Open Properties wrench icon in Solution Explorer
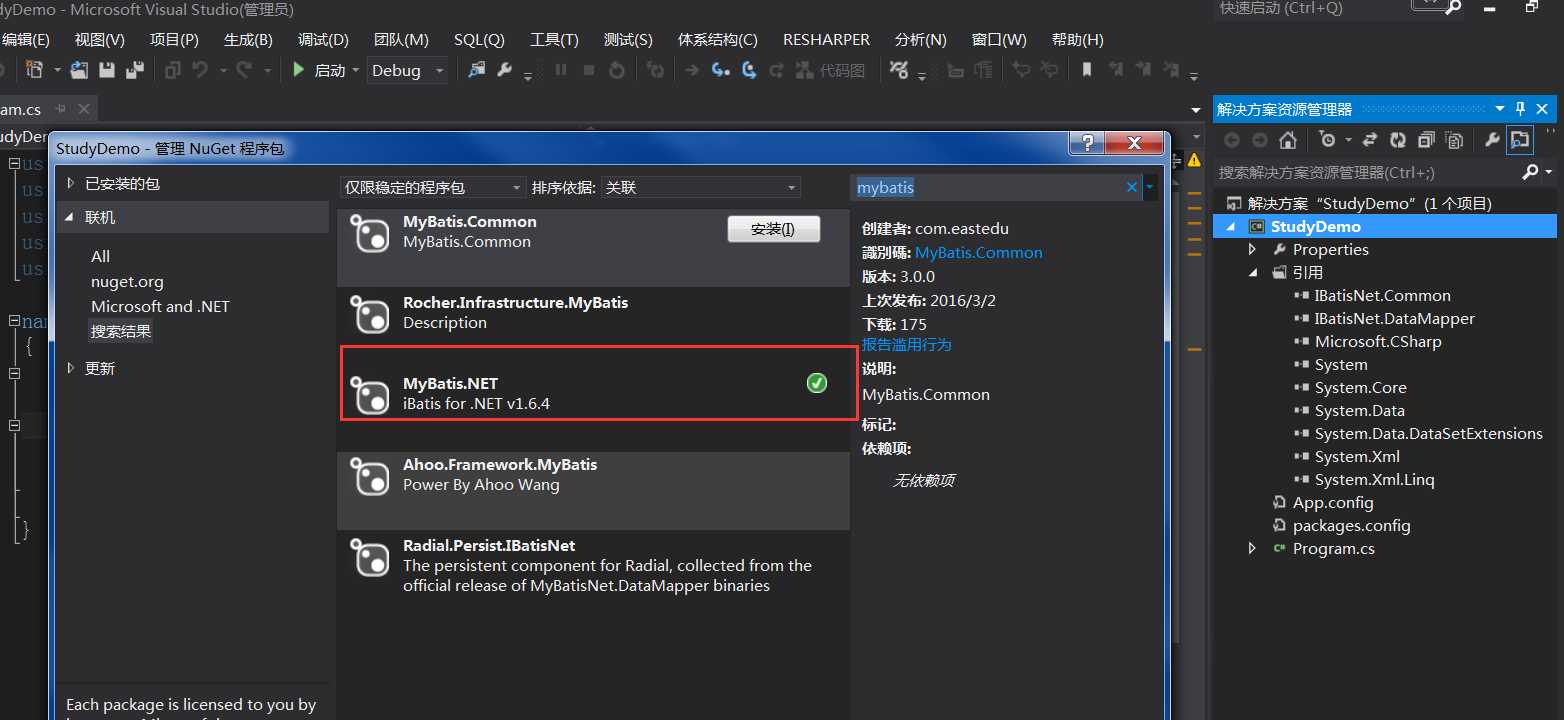 (x=1492, y=140)
